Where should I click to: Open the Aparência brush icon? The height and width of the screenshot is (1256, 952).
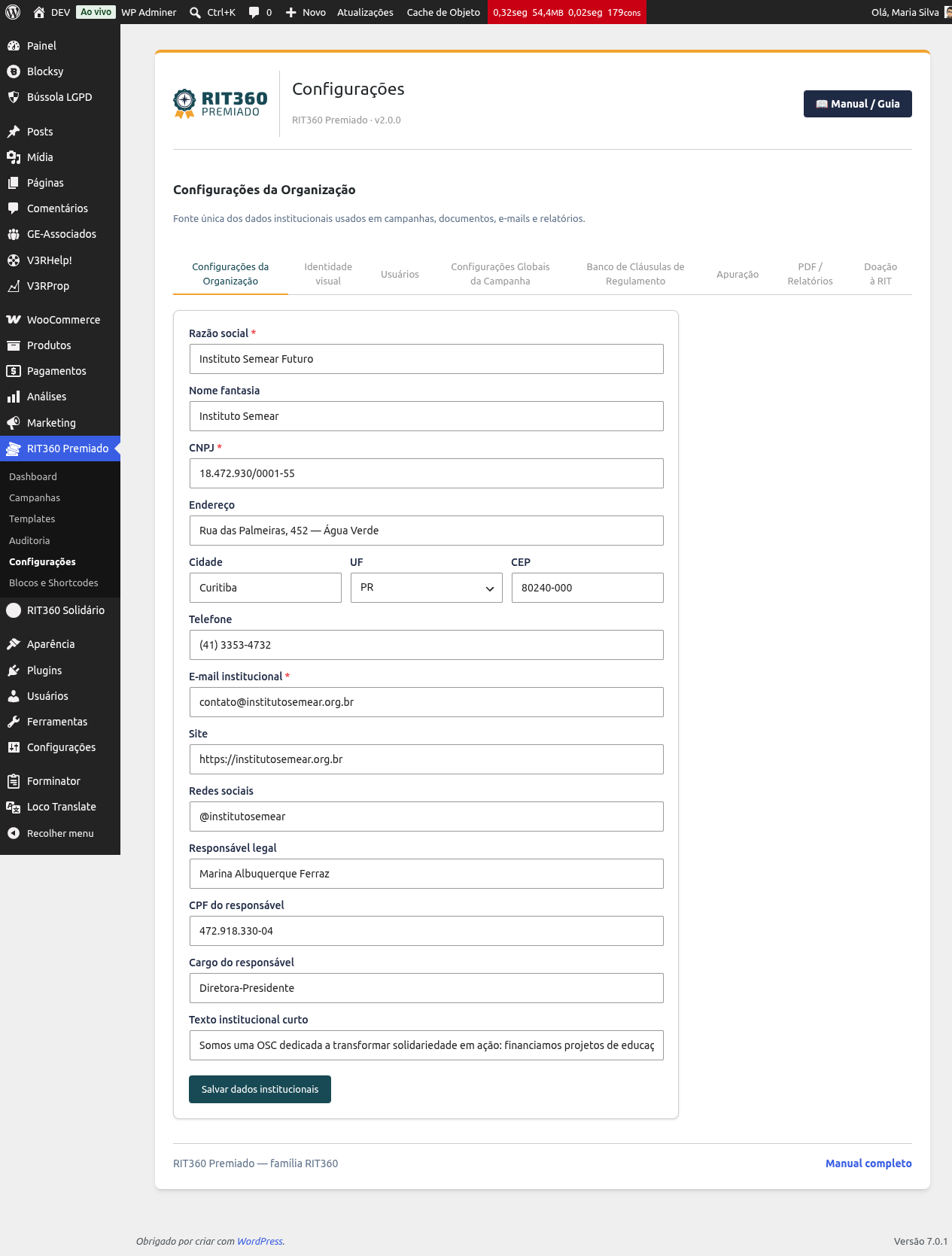pyautogui.click(x=14, y=644)
